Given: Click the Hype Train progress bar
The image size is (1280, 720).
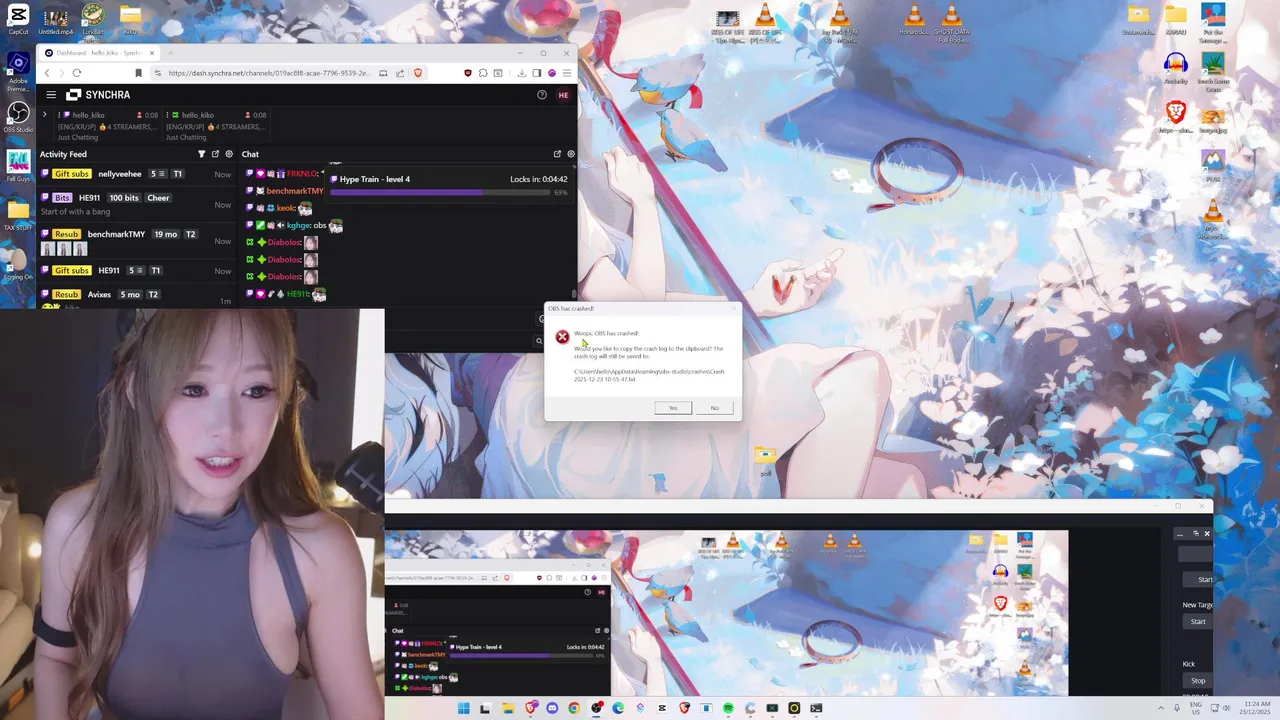Looking at the screenshot, I should pos(440,192).
